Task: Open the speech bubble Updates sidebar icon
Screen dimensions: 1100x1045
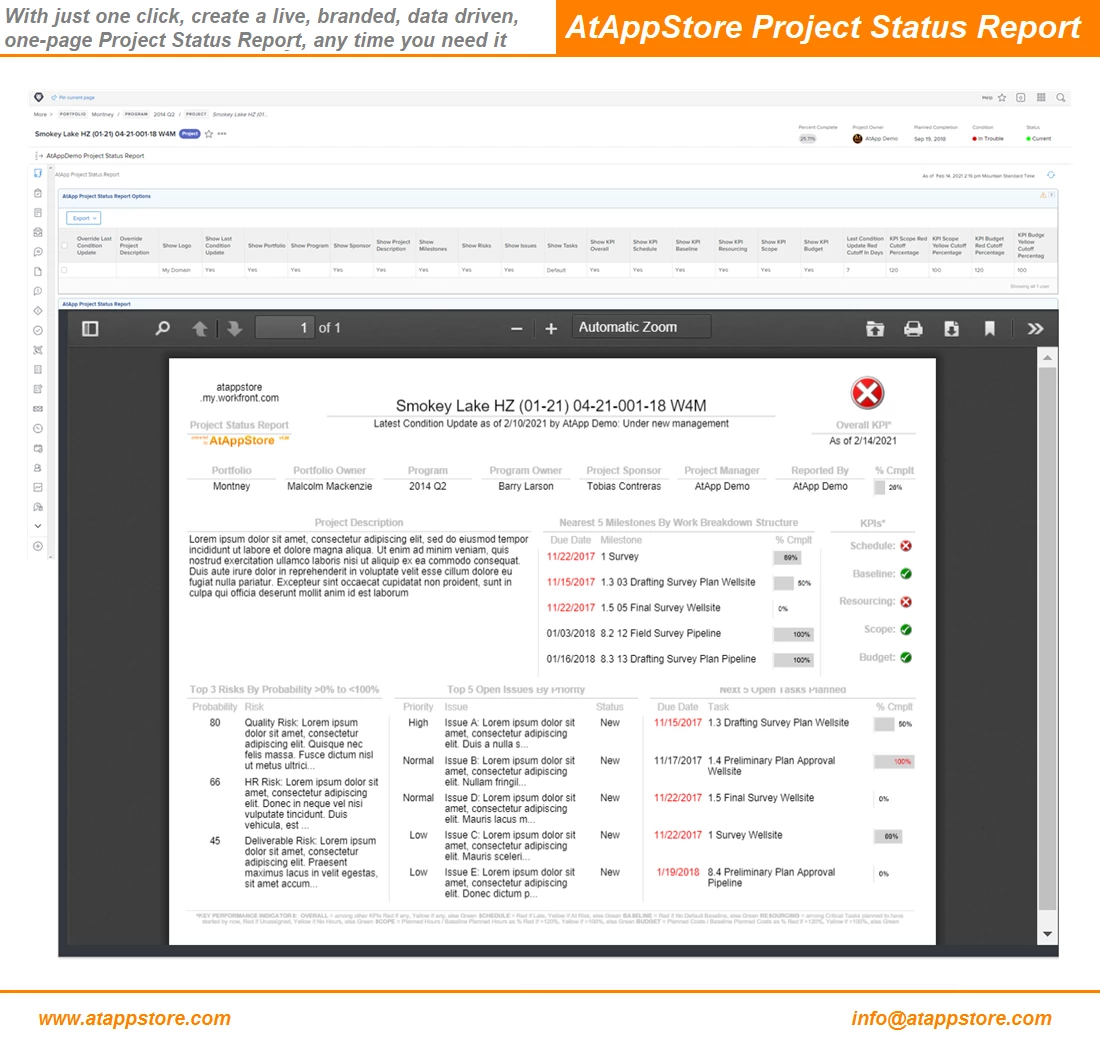Action: (38, 252)
